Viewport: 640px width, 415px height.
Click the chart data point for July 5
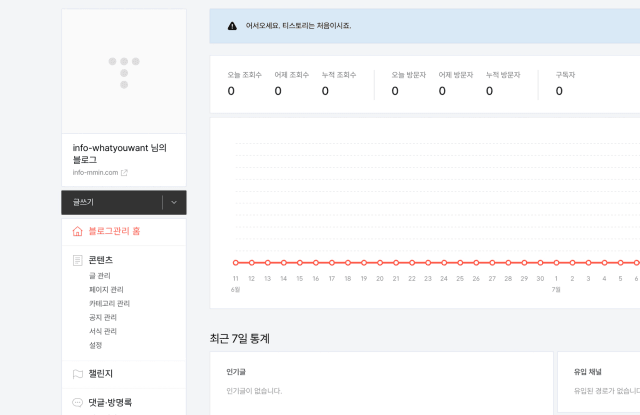[620, 263]
